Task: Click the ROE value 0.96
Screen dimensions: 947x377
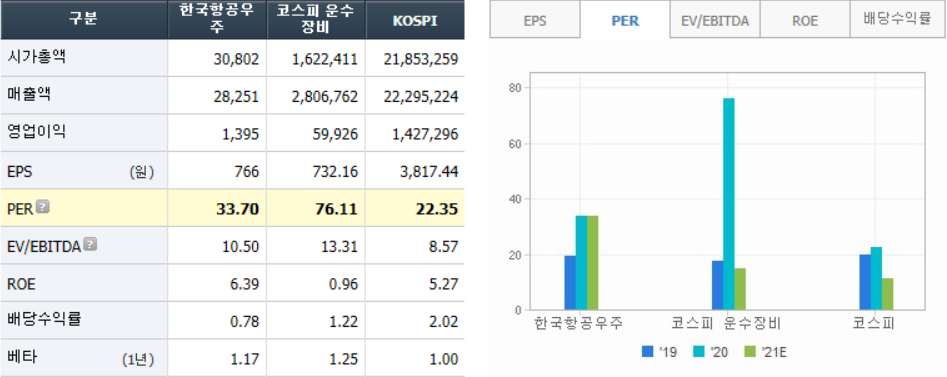Action: point(344,284)
